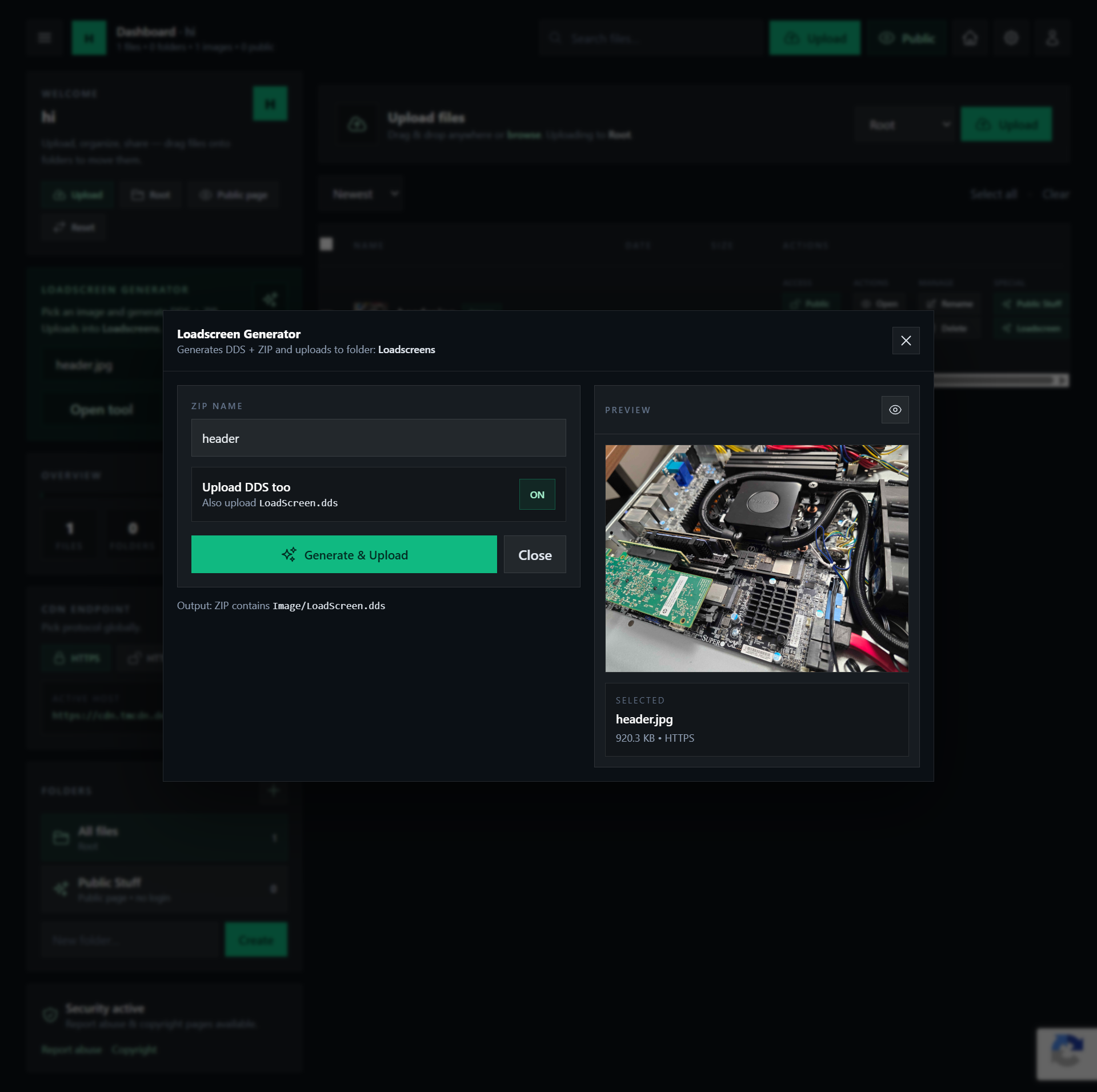Screen dimensions: 1097x1092
Task: Click the globe icon in top bar
Action: click(x=1011, y=38)
